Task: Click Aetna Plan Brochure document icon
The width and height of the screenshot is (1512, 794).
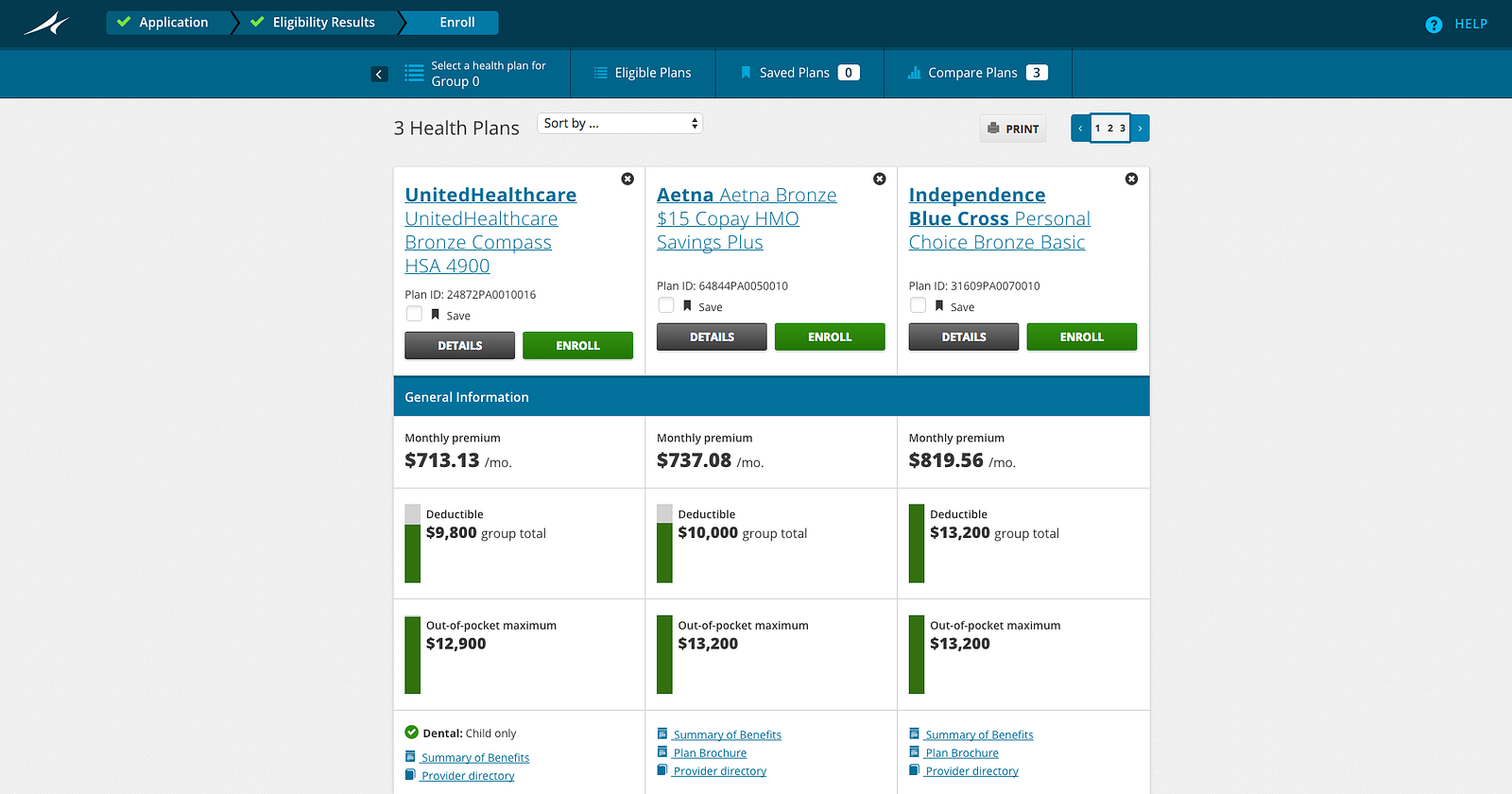Action: (x=662, y=752)
